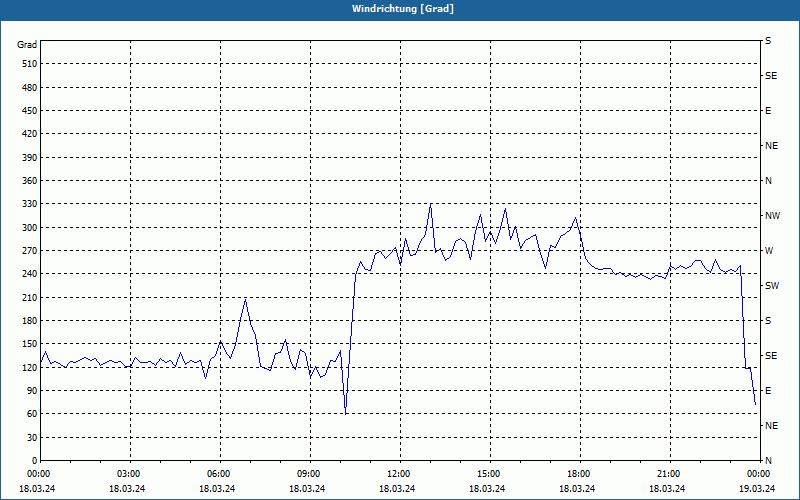
Task: Click the 30 degree axis label
Action: pos(33,438)
